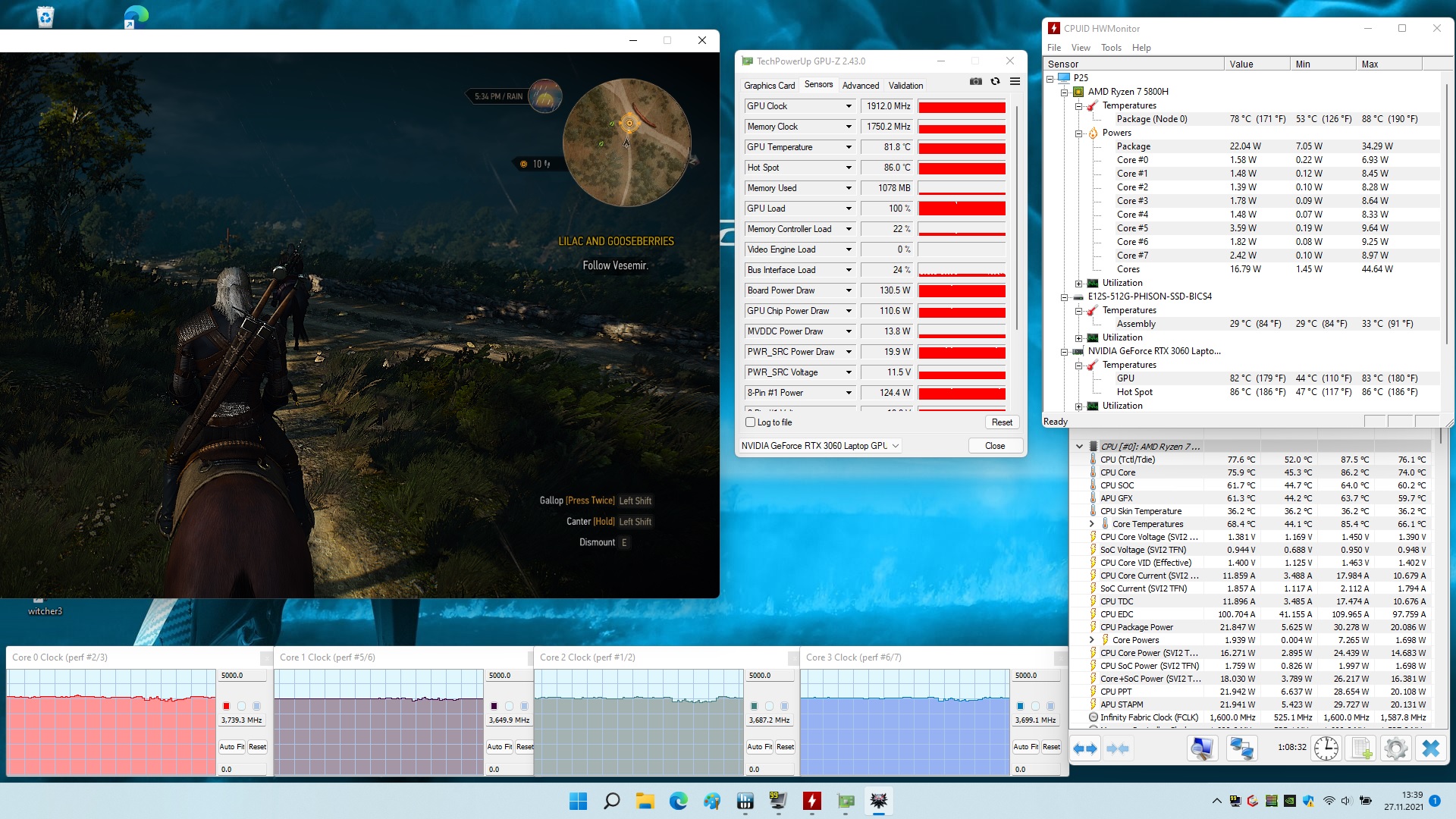The image size is (1456, 819).
Task: Open the GPU selection combo box
Action: [x=821, y=446]
